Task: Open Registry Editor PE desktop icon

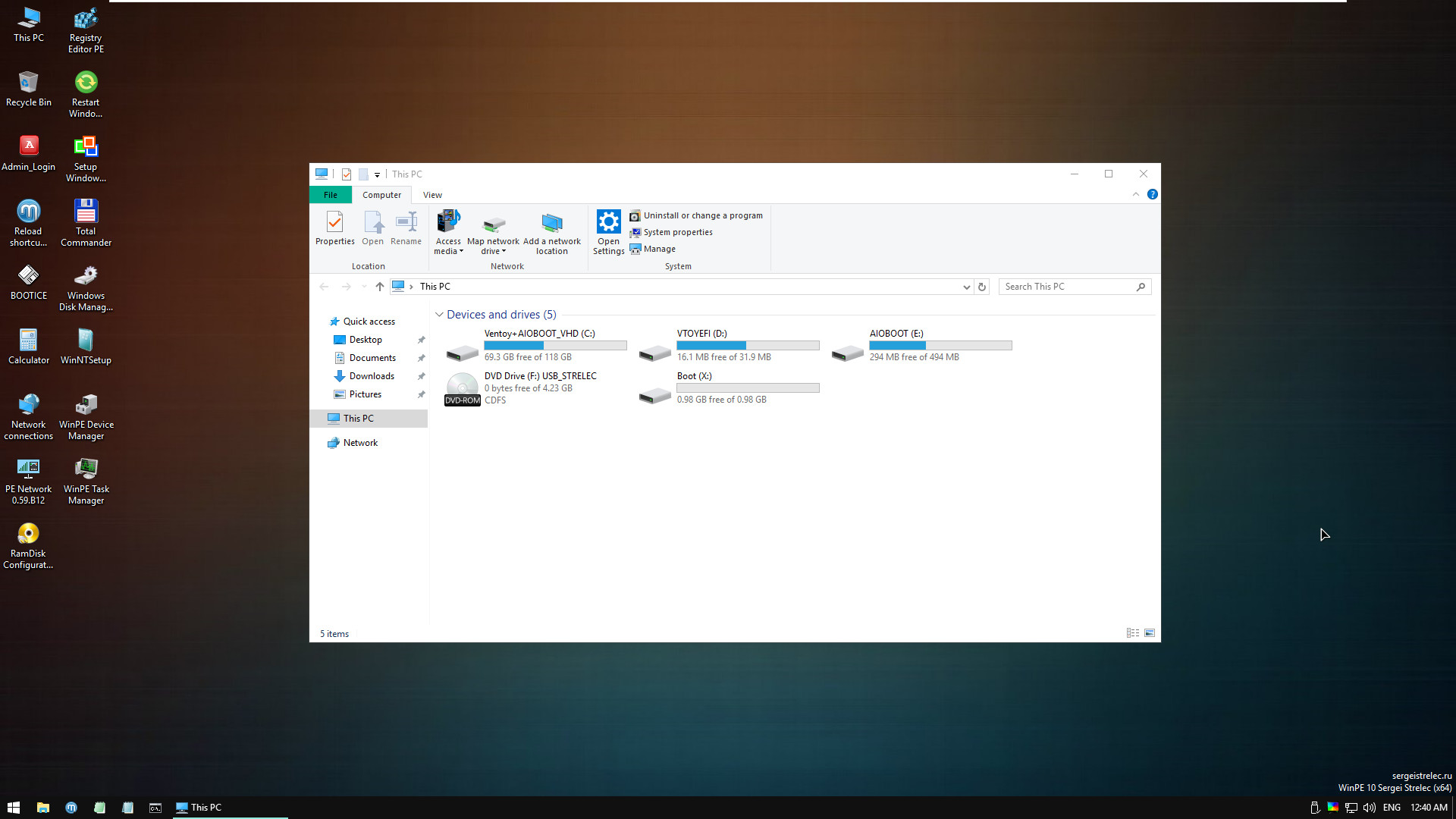Action: [x=86, y=30]
